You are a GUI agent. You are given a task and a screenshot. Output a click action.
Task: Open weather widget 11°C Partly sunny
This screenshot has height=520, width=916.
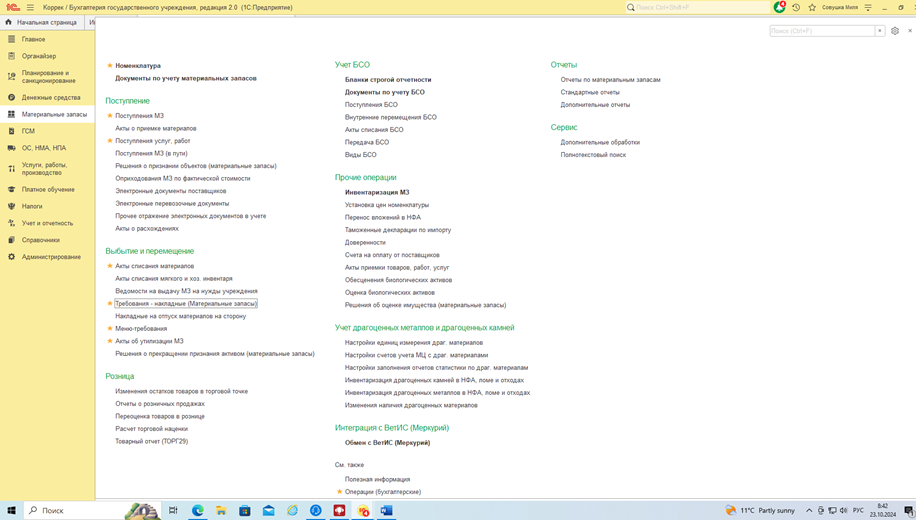coord(761,511)
